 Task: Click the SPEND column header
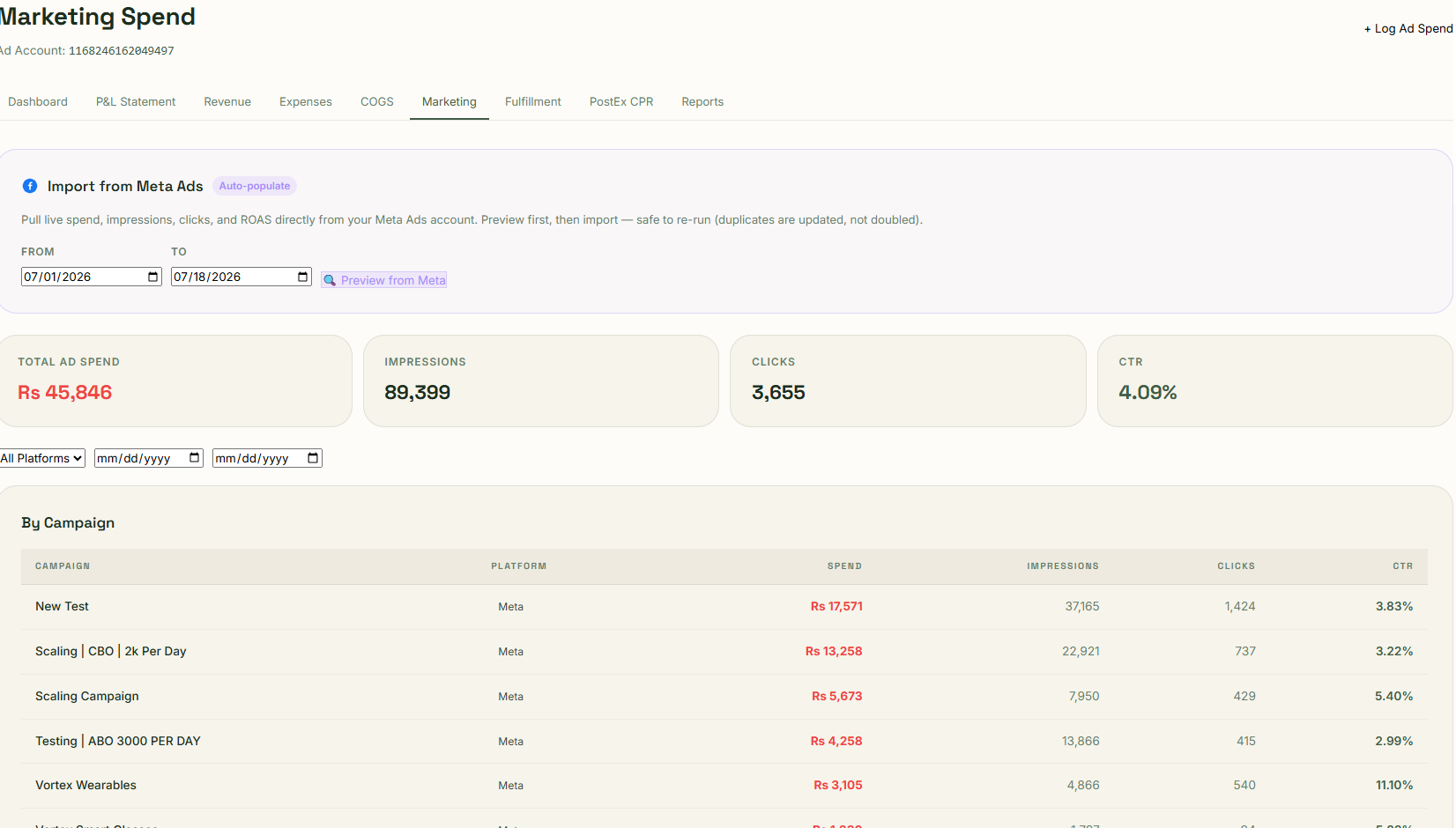(844, 566)
